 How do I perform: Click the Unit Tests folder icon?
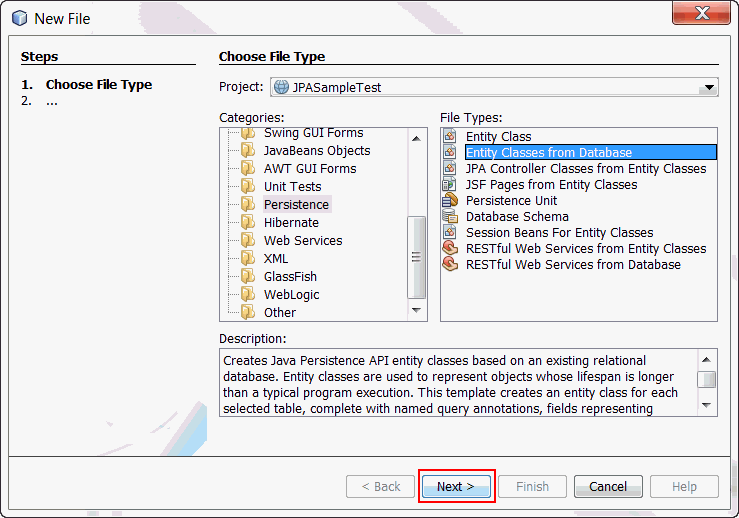coord(248,186)
